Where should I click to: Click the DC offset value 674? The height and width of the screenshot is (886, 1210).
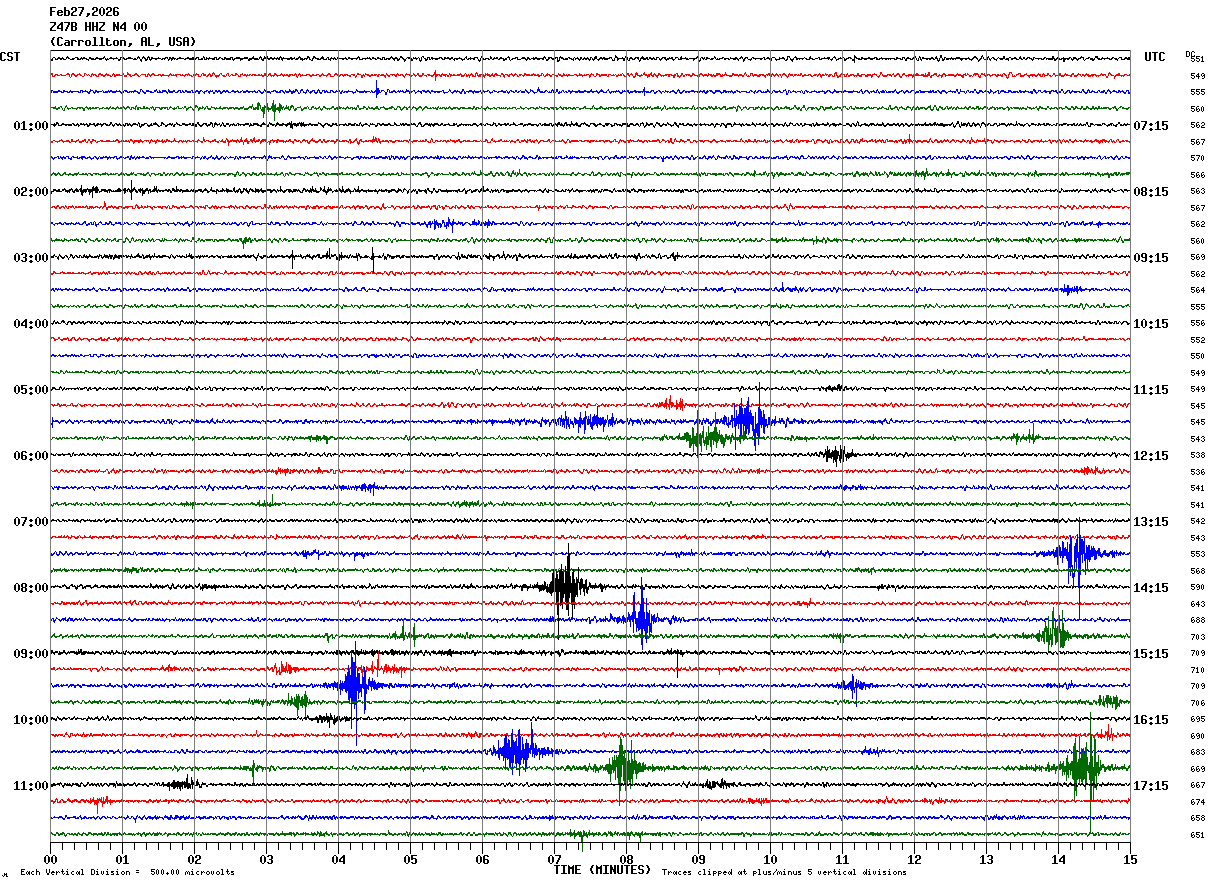(x=1197, y=802)
